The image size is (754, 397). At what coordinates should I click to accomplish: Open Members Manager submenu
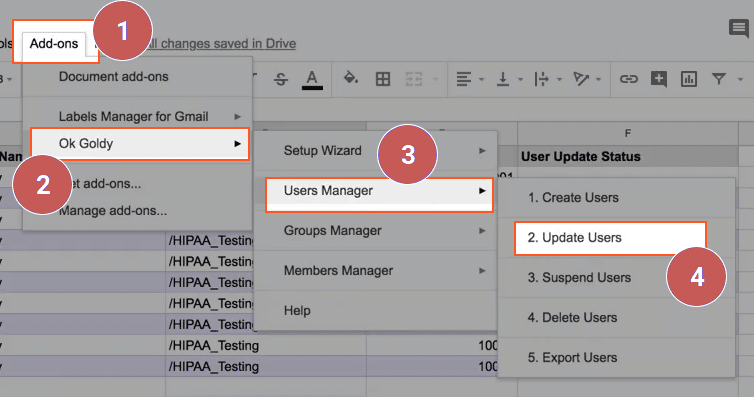click(375, 271)
